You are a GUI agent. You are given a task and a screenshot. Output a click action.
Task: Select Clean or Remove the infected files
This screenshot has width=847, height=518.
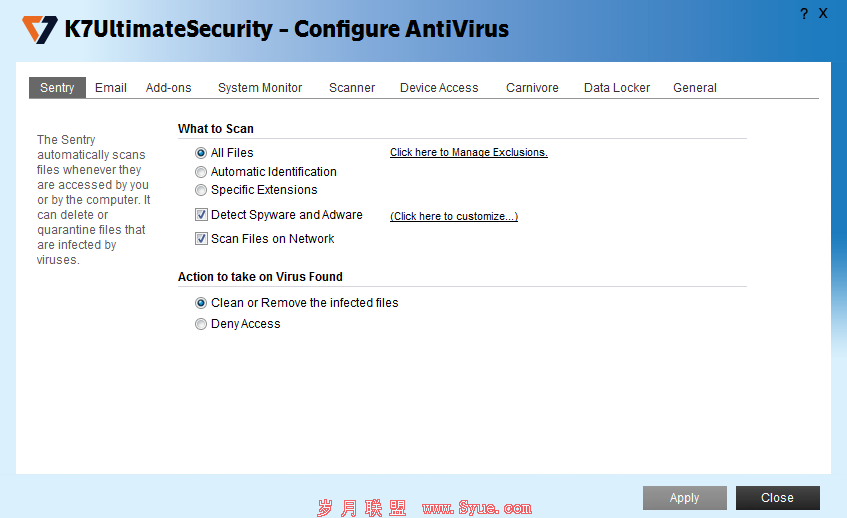point(201,303)
